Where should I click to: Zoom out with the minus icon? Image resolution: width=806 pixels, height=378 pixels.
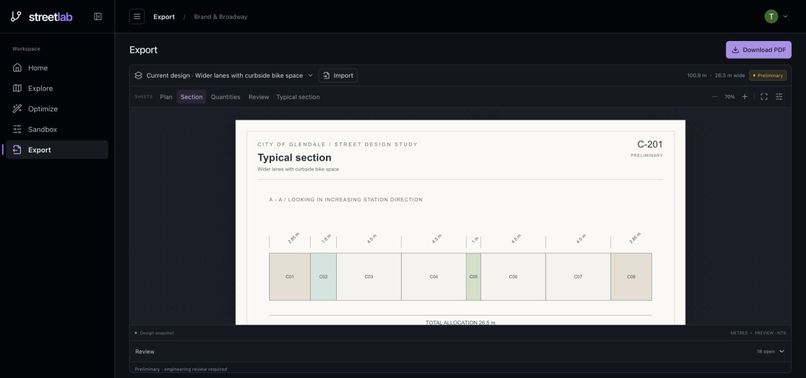coord(715,97)
